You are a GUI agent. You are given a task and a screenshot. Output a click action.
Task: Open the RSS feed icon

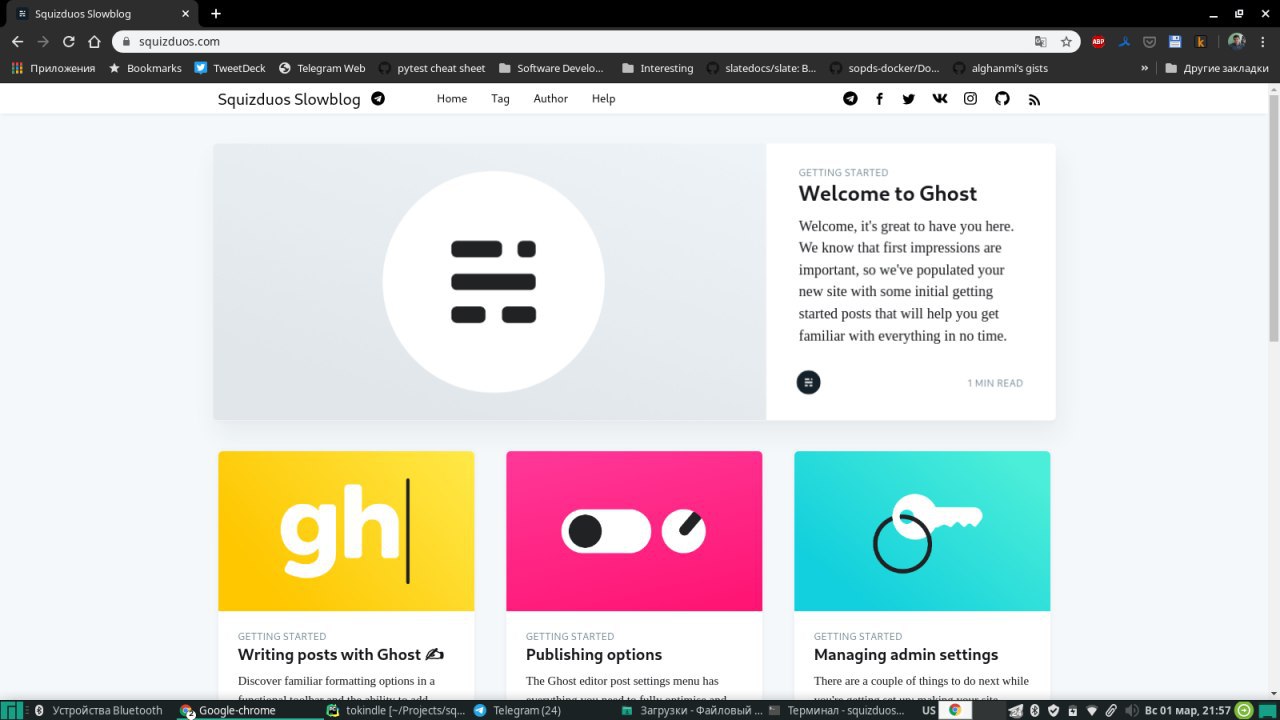click(x=1034, y=100)
